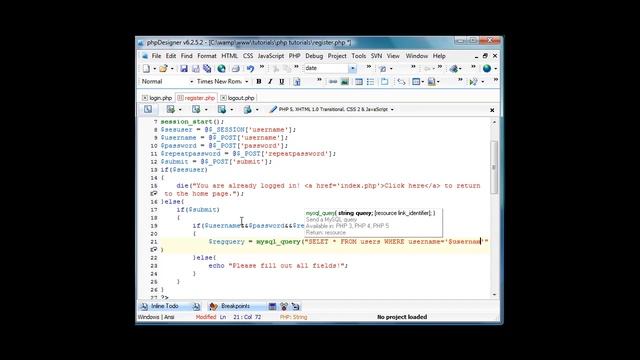The width and height of the screenshot is (640, 360).
Task: Click the last icon in bottom panel bar
Action: click(296, 306)
